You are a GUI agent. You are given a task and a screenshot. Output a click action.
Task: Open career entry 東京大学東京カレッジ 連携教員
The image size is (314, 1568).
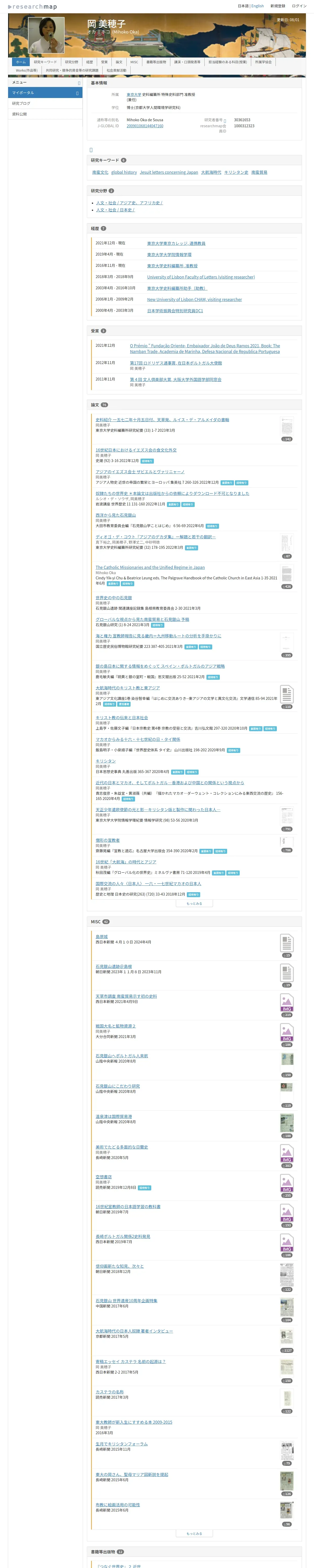click(176, 244)
